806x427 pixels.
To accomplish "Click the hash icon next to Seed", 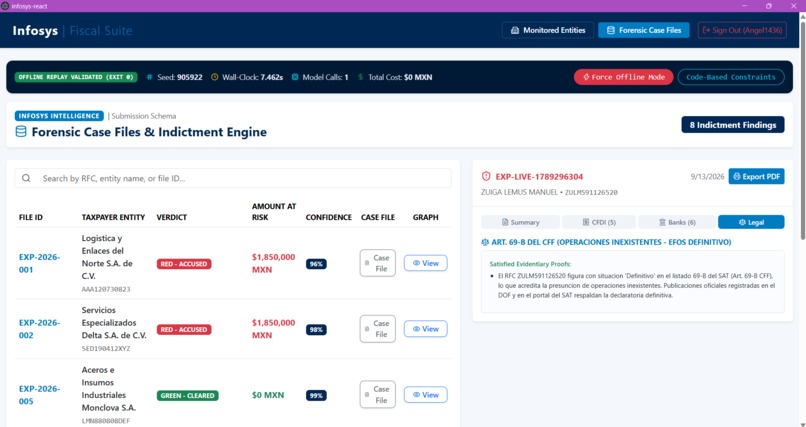I will (x=150, y=77).
